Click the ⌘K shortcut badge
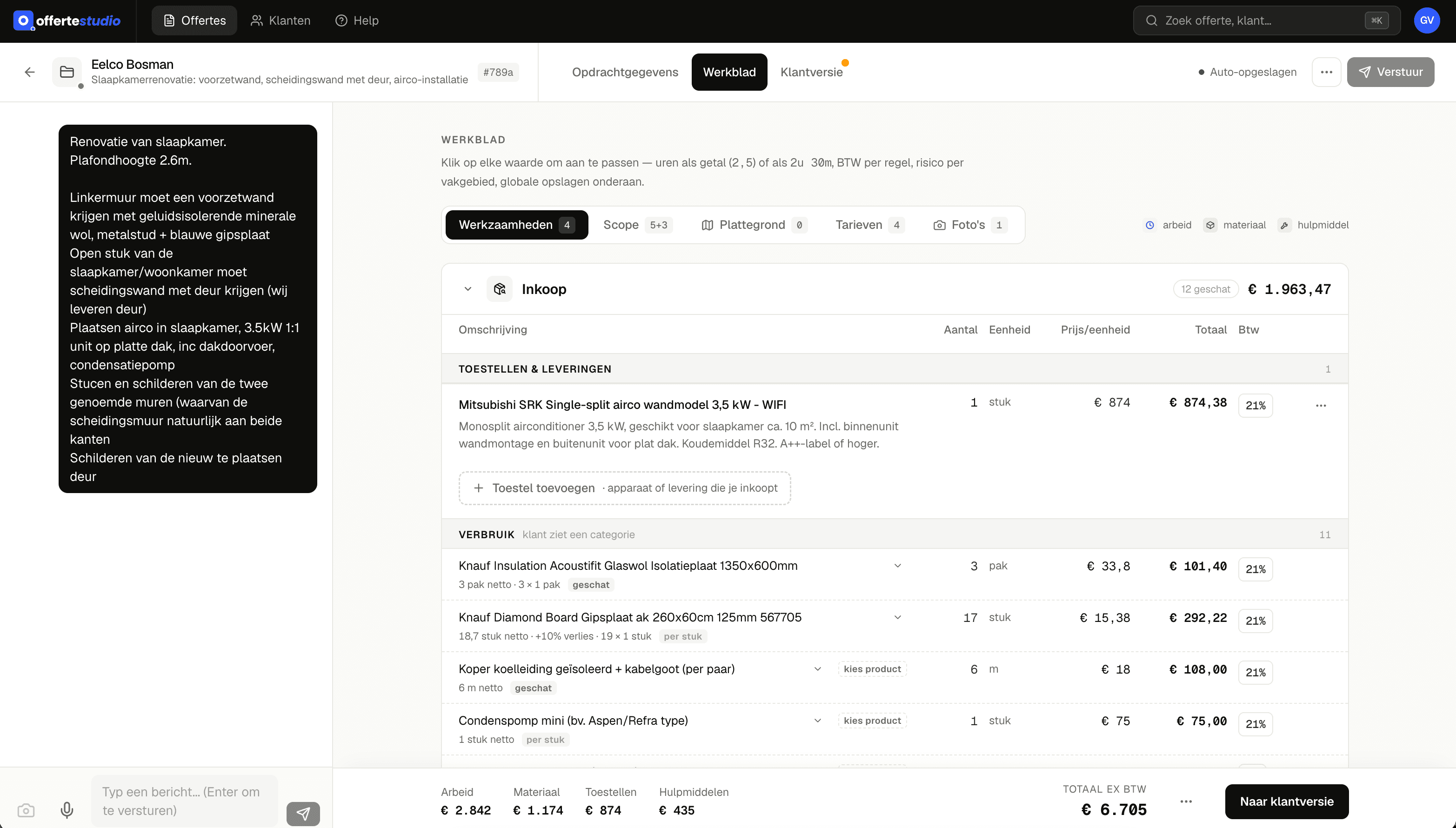Viewport: 1456px width, 828px height. [x=1376, y=21]
